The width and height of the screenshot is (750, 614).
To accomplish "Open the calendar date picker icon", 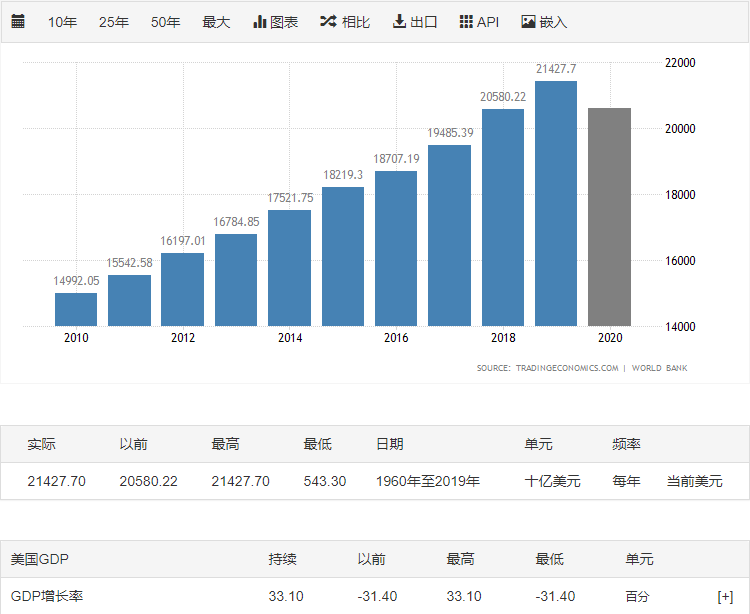I will (18, 22).
